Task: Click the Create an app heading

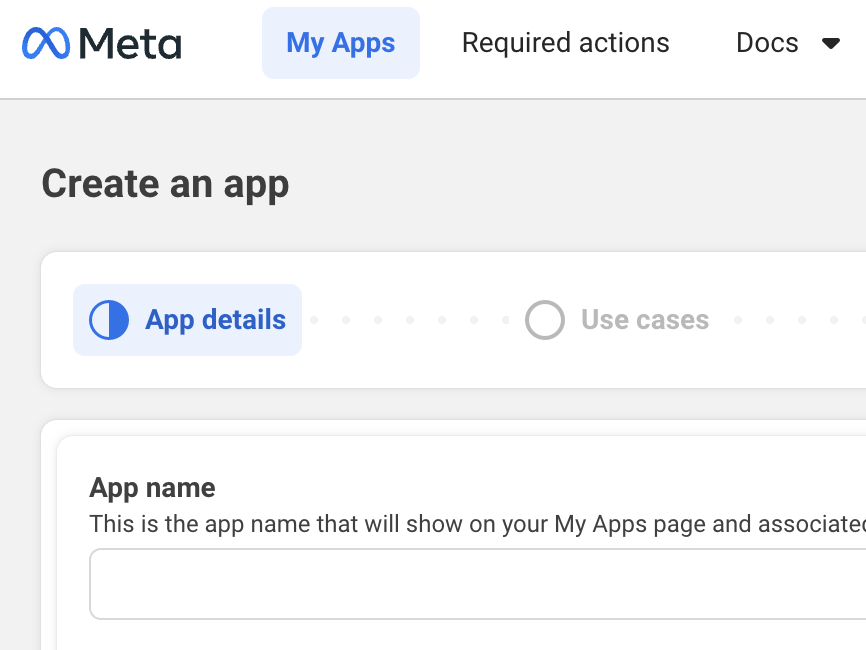Action: coord(165,184)
